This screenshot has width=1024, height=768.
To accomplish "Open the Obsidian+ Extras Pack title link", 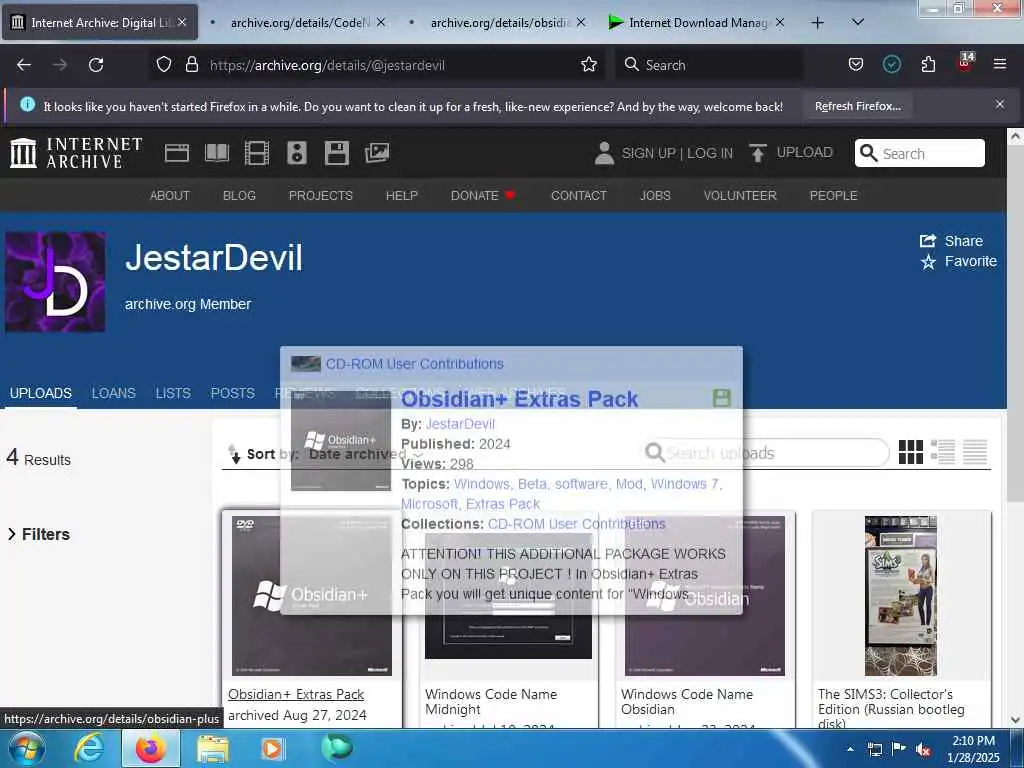I will pos(296,694).
